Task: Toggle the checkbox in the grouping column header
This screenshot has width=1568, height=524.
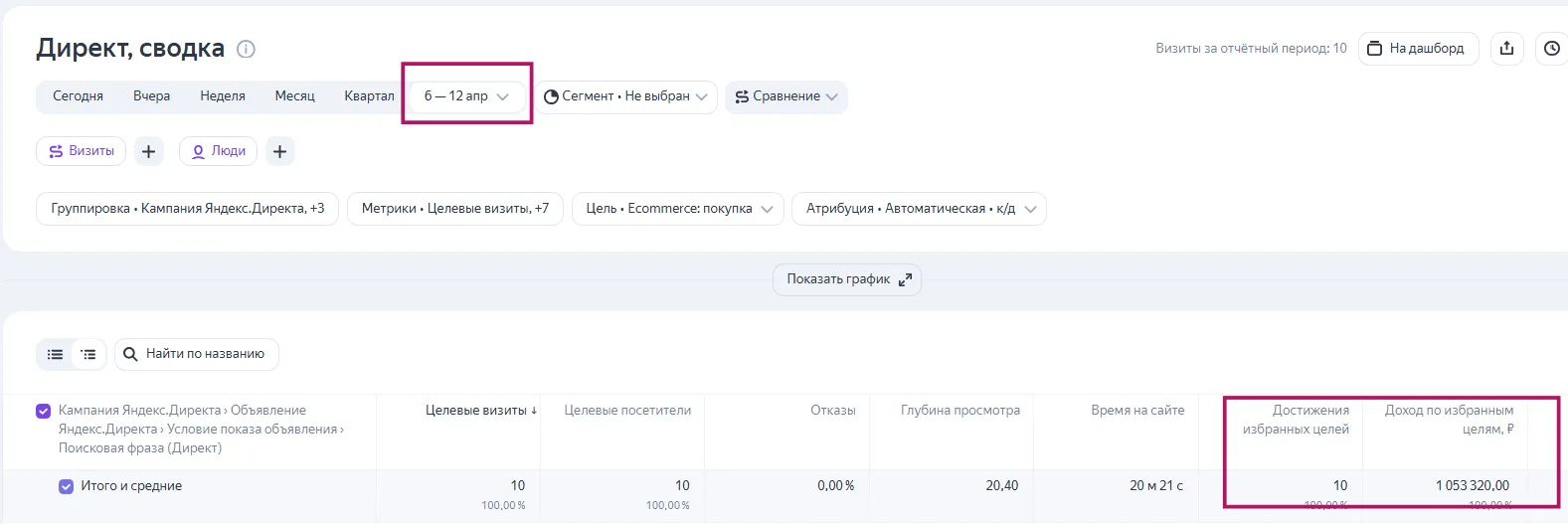Action: (x=44, y=411)
